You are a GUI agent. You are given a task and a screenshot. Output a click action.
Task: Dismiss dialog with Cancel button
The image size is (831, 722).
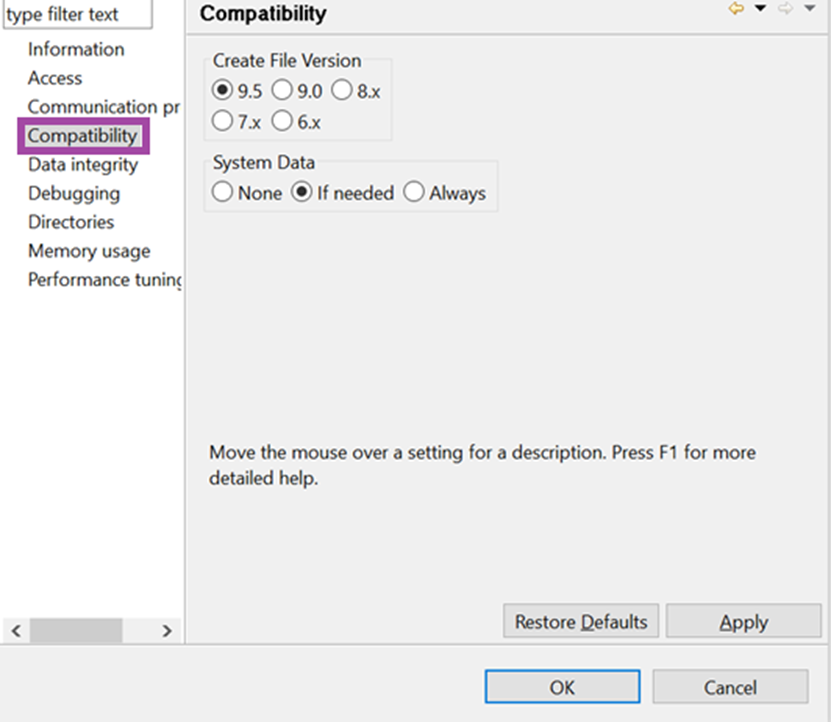(730, 687)
